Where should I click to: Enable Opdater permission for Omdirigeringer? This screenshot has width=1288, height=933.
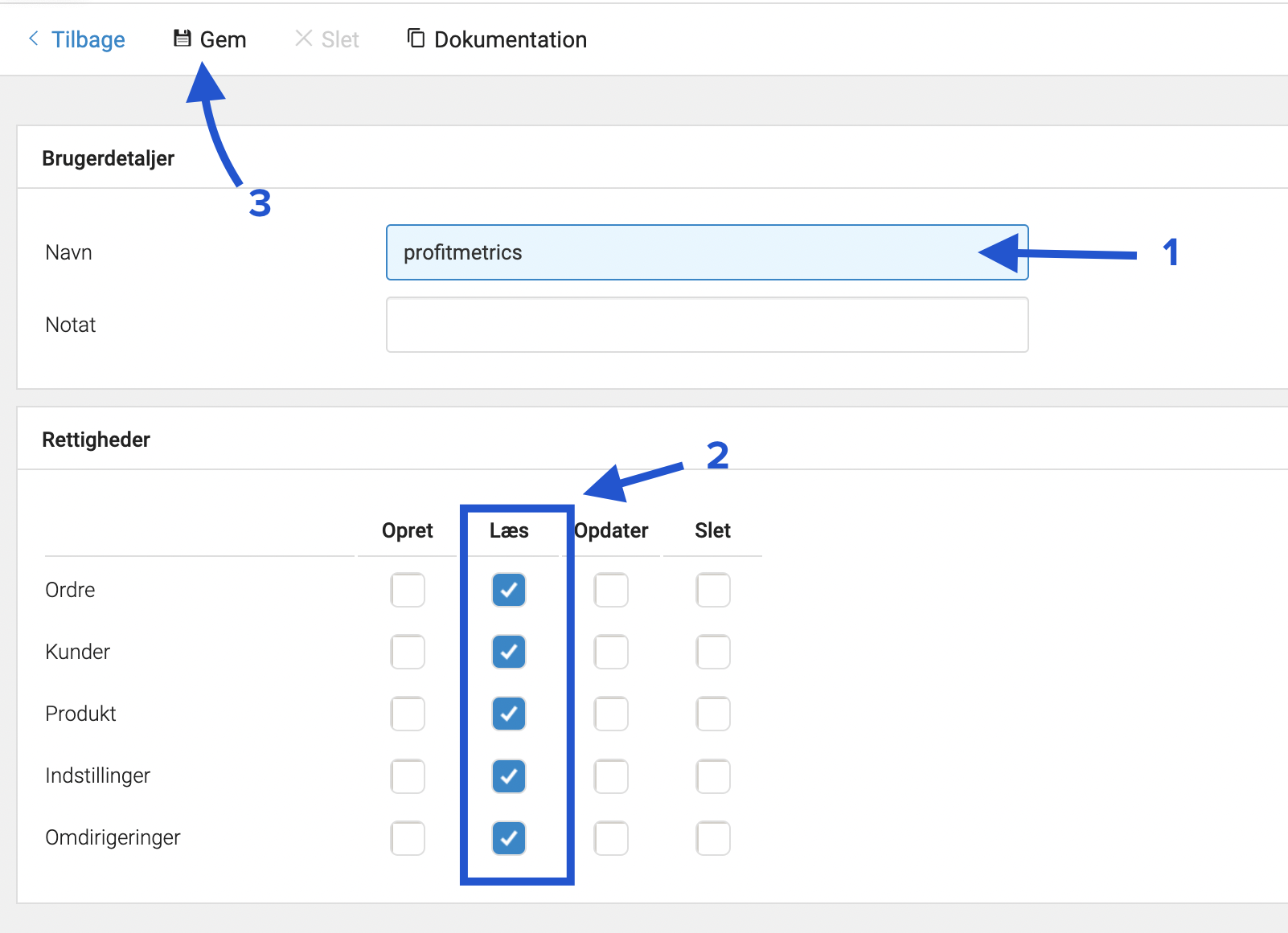(x=611, y=838)
